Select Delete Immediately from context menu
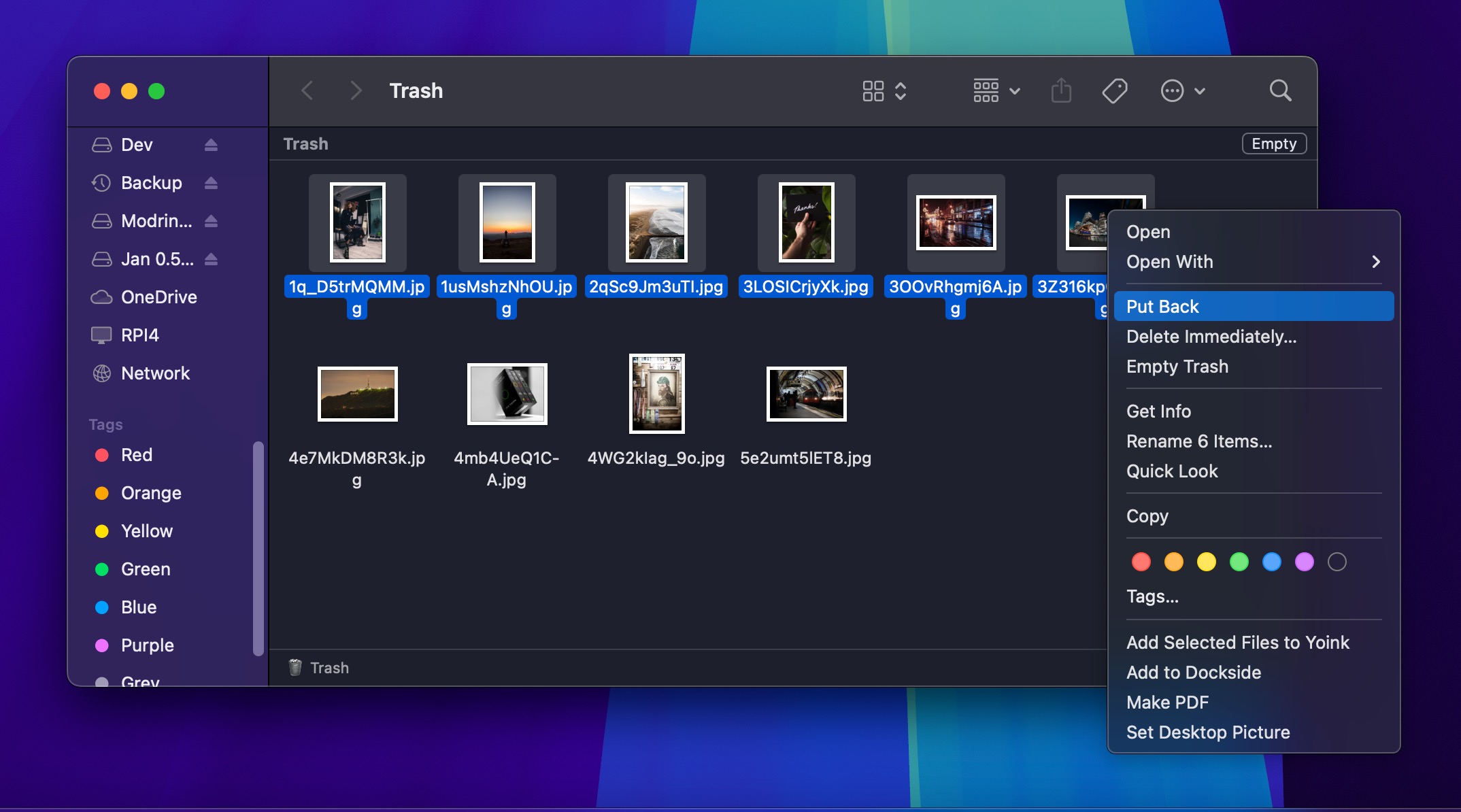This screenshot has width=1461, height=812. (1211, 336)
